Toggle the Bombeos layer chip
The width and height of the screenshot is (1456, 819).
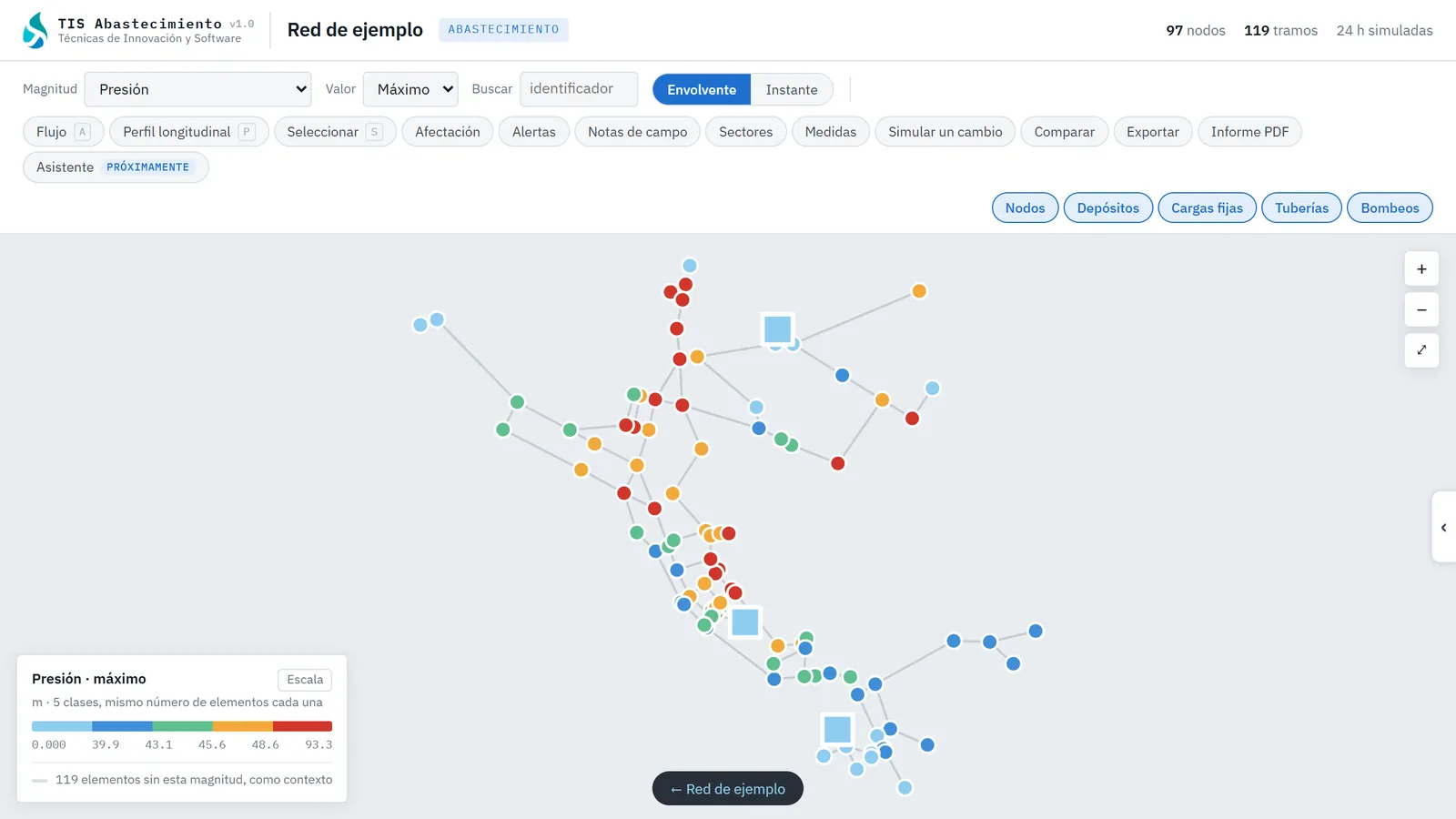(x=1390, y=207)
